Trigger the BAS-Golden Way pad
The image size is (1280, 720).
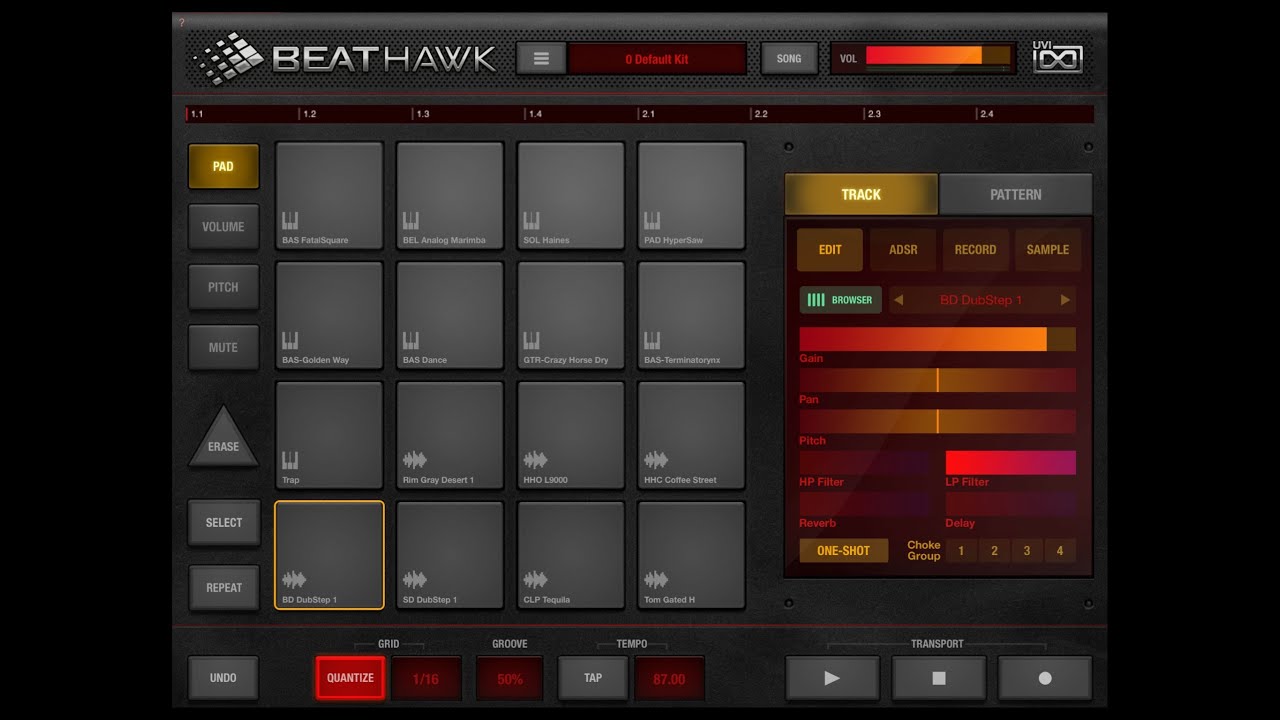329,315
